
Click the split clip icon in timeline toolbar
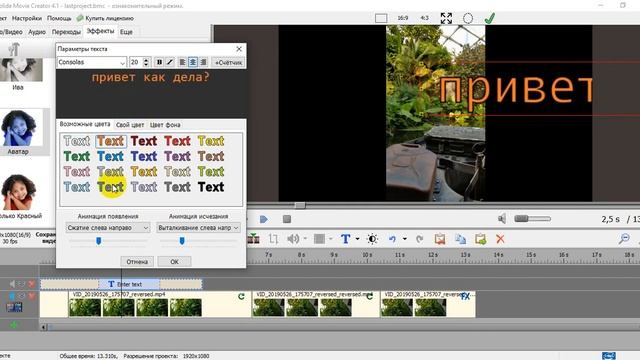point(253,239)
